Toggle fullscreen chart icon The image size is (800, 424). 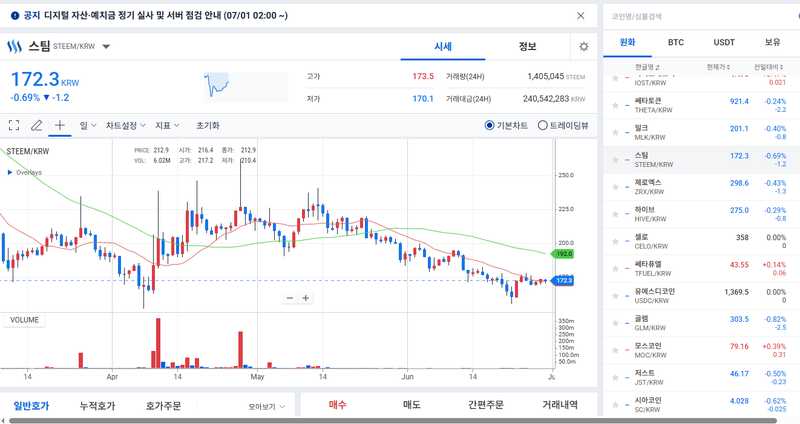tap(14, 125)
